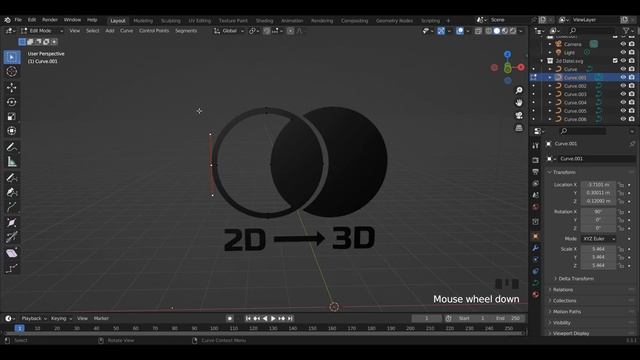Click the red X axis on the navigation gizmo
This screenshot has width=640, height=360.
(x=521, y=67)
